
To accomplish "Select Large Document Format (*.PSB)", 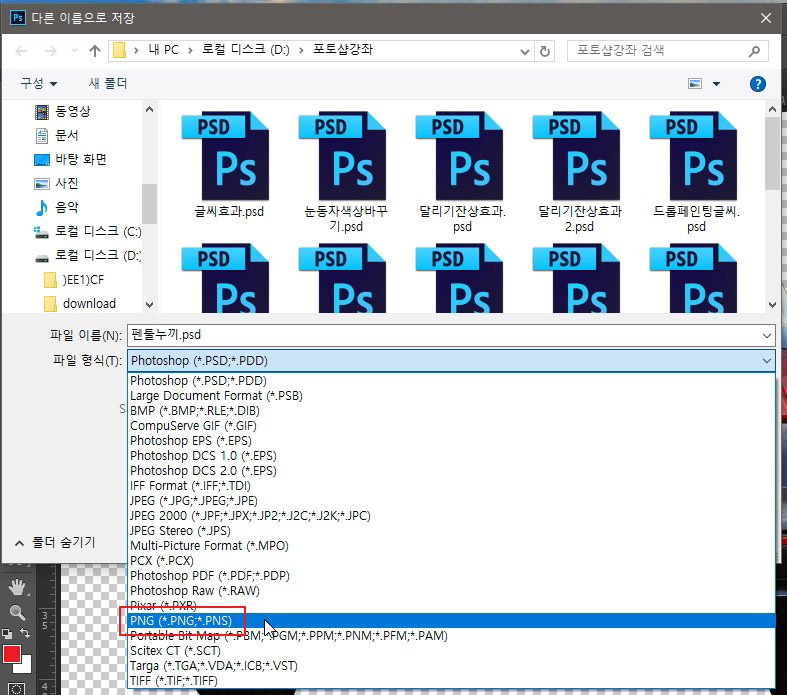I will click(x=451, y=395).
